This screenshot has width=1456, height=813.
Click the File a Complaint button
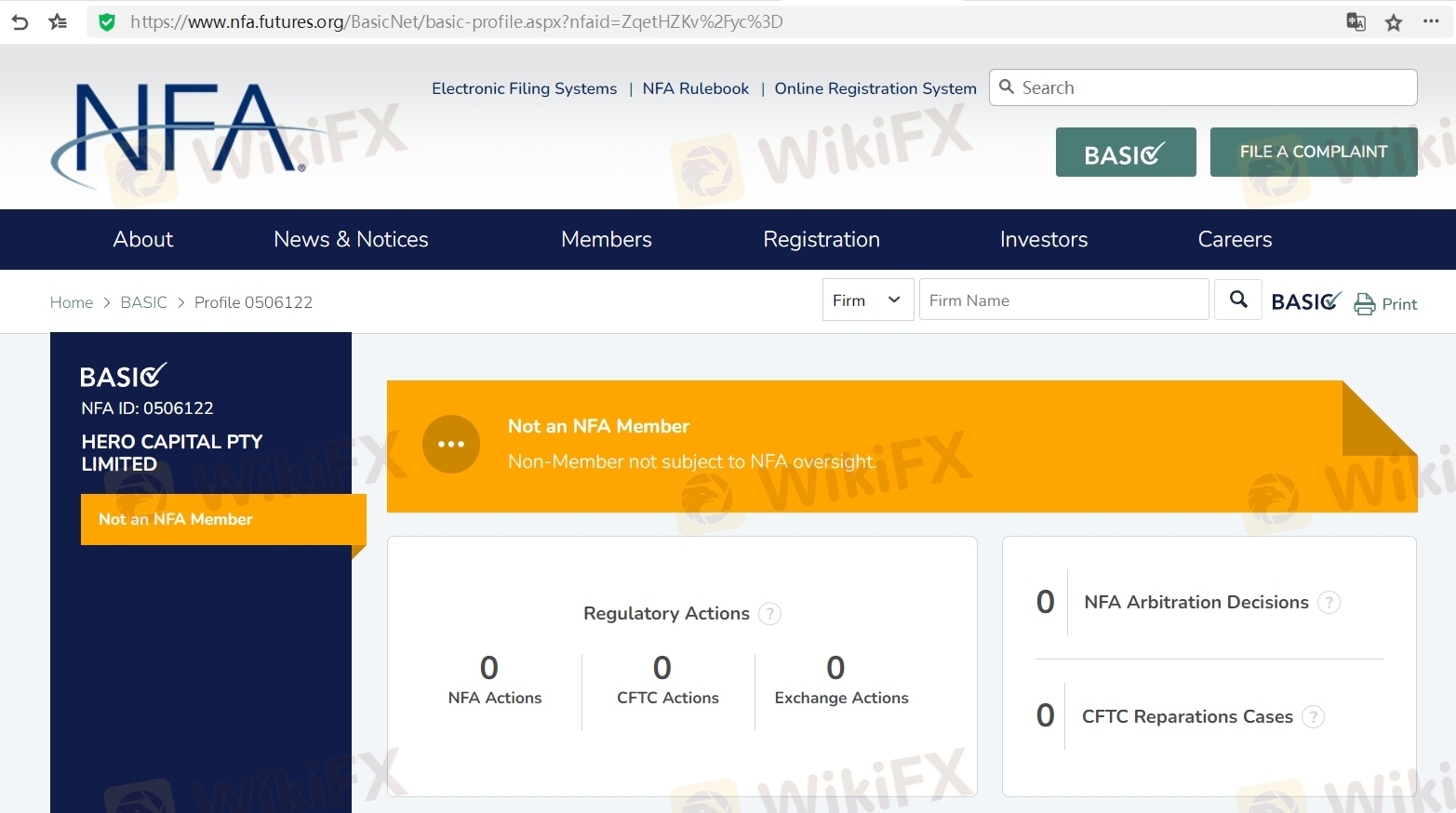click(1313, 152)
